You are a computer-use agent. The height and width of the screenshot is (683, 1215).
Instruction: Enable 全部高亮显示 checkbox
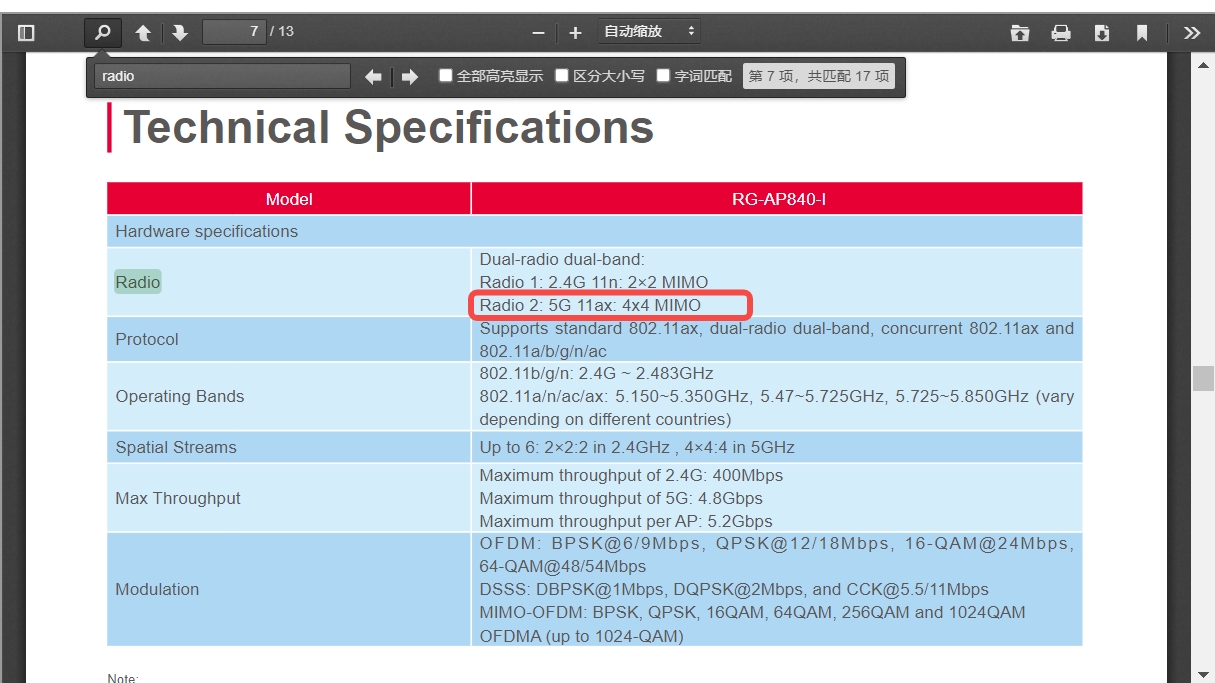point(446,75)
